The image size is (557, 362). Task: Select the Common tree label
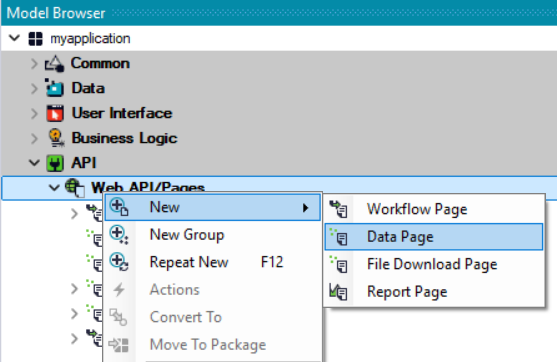[100, 63]
